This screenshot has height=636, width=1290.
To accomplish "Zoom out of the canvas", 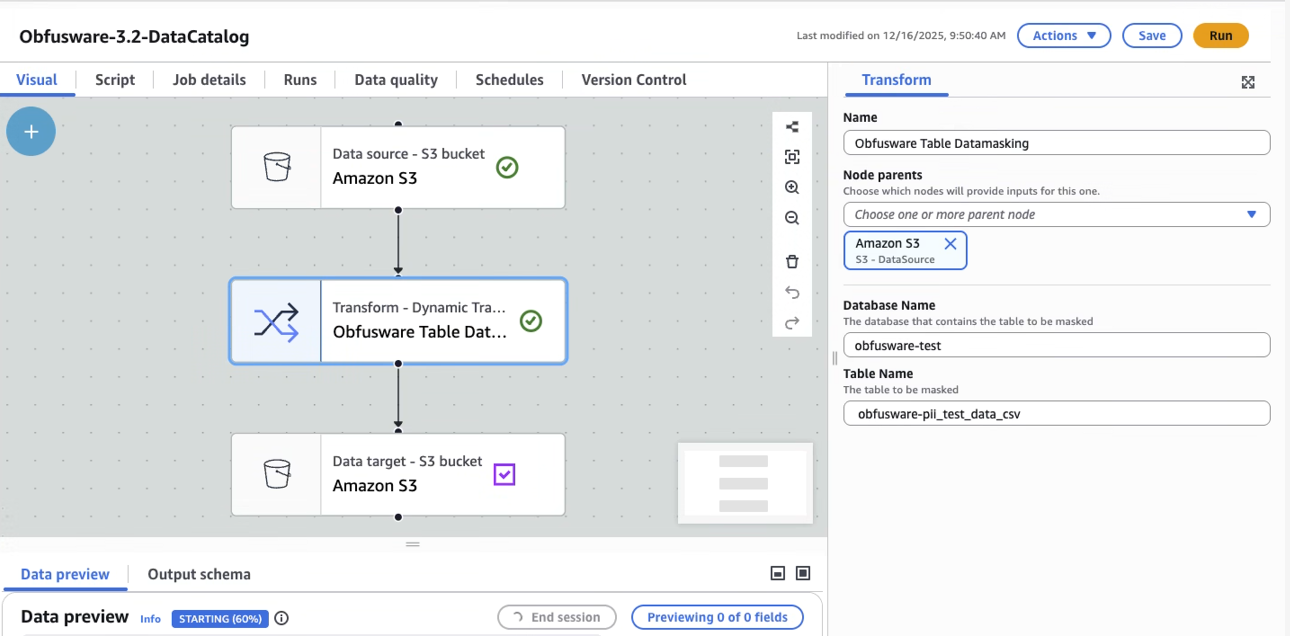I will coord(792,218).
